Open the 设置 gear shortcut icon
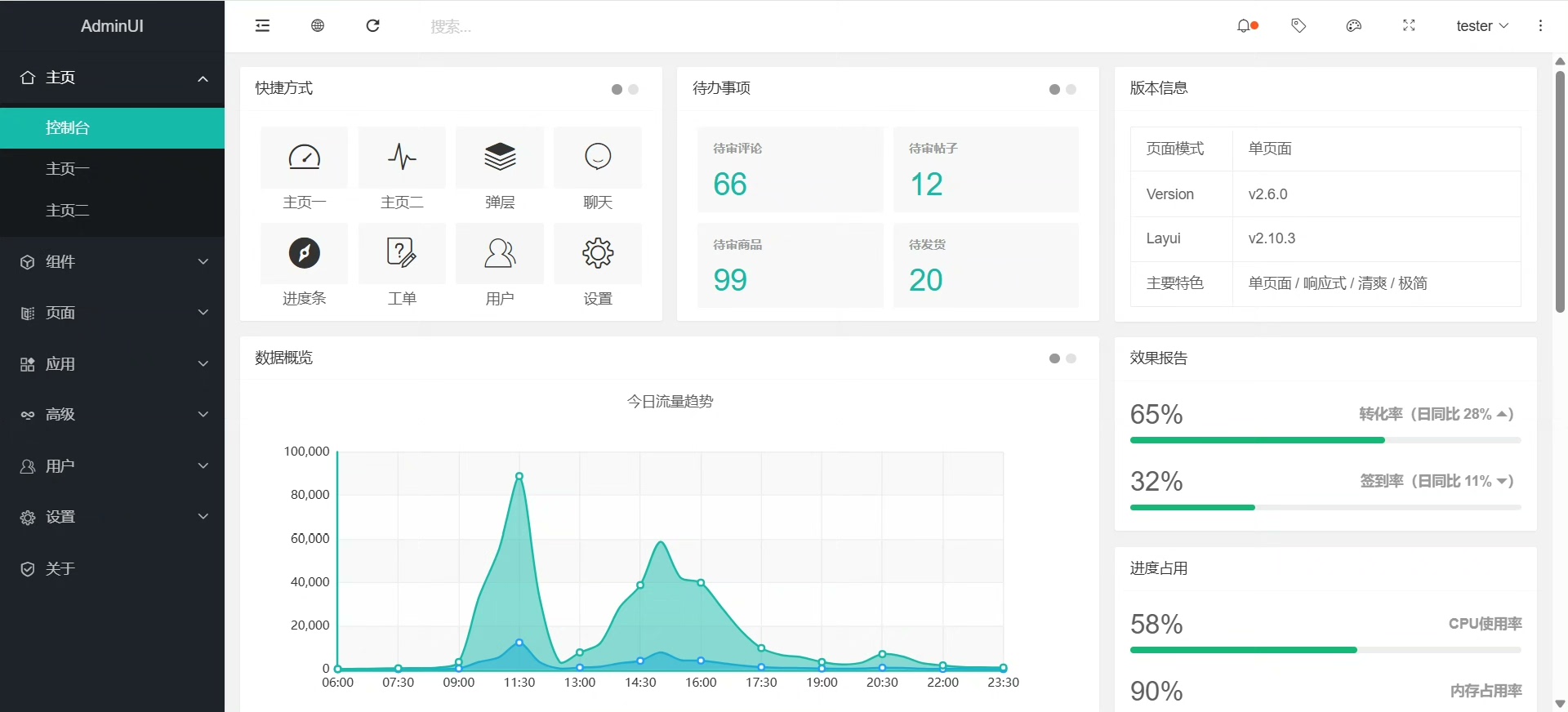The height and width of the screenshot is (712, 1568). tap(598, 253)
